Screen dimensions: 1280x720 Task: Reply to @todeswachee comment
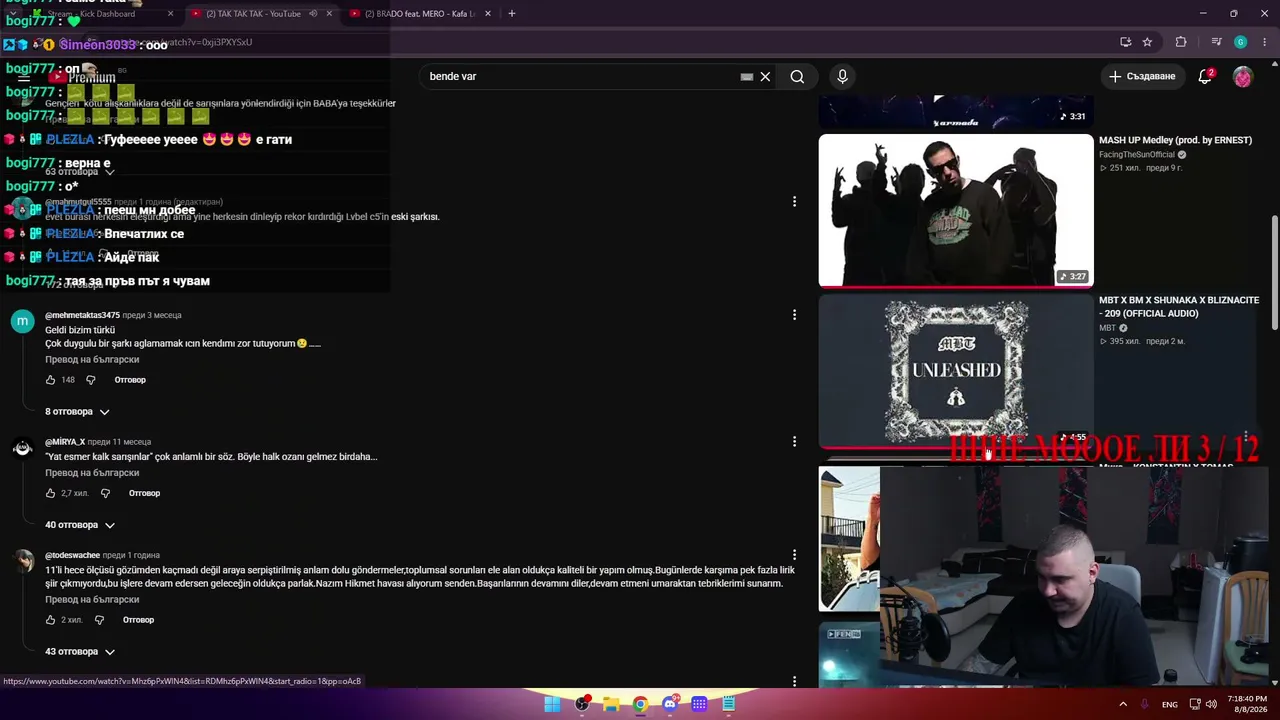tap(138, 620)
